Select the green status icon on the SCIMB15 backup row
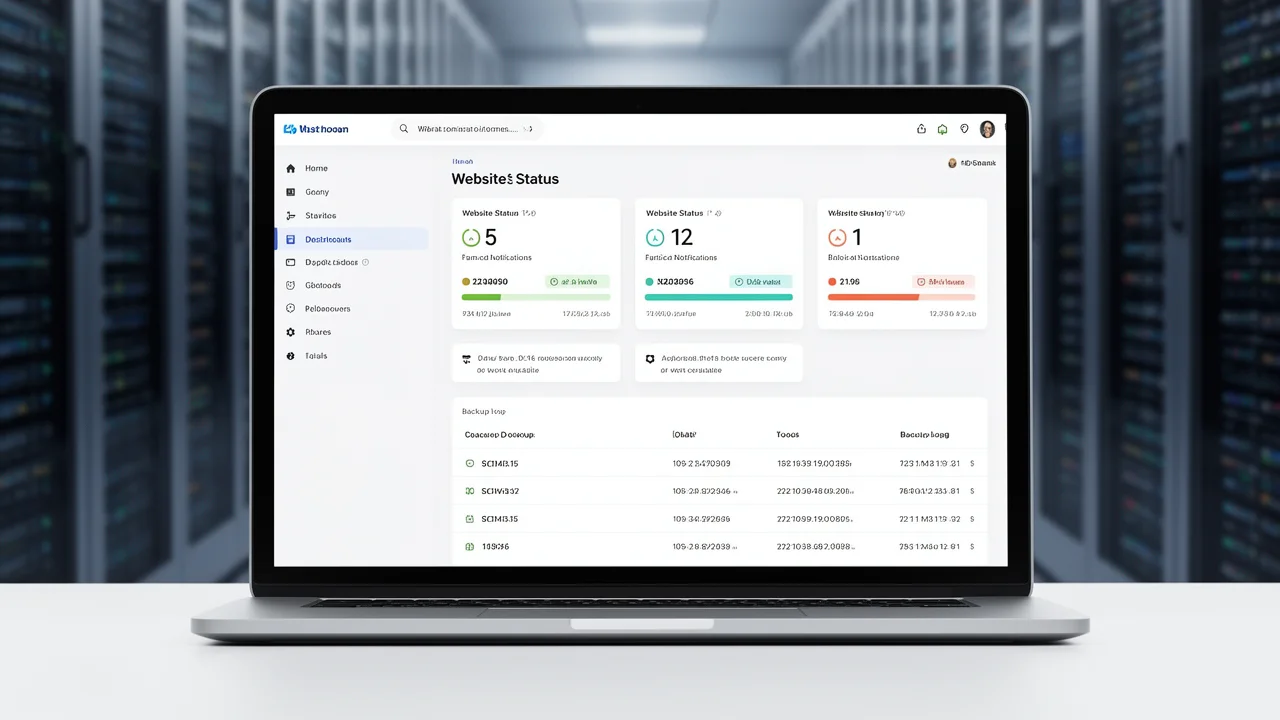 tap(468, 463)
